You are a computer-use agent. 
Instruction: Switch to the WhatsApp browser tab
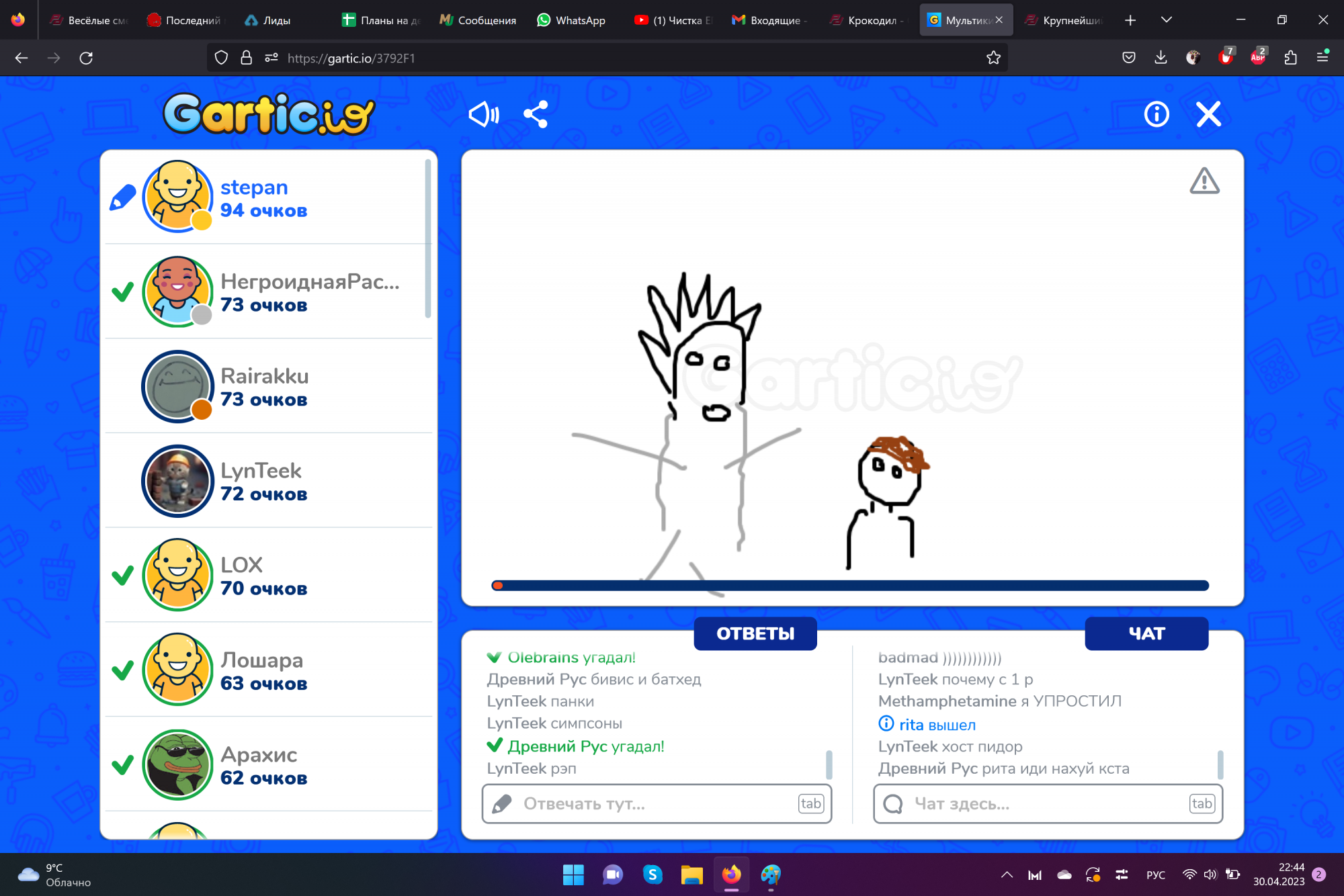click(x=571, y=20)
